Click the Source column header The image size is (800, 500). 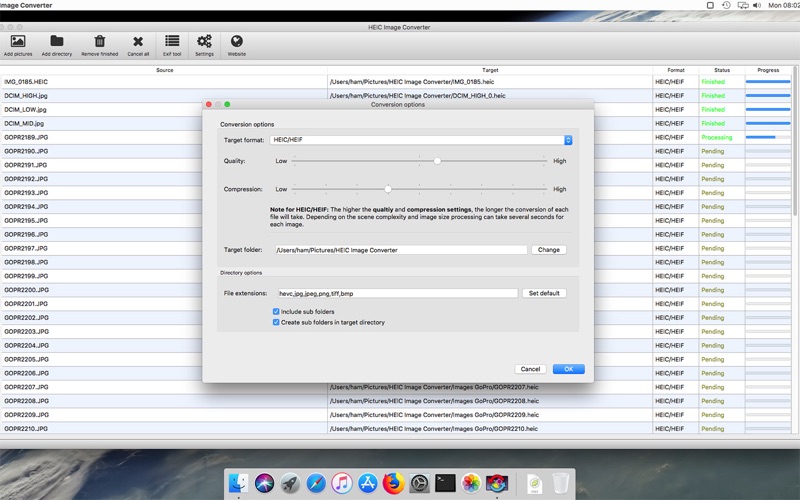pyautogui.click(x=165, y=70)
